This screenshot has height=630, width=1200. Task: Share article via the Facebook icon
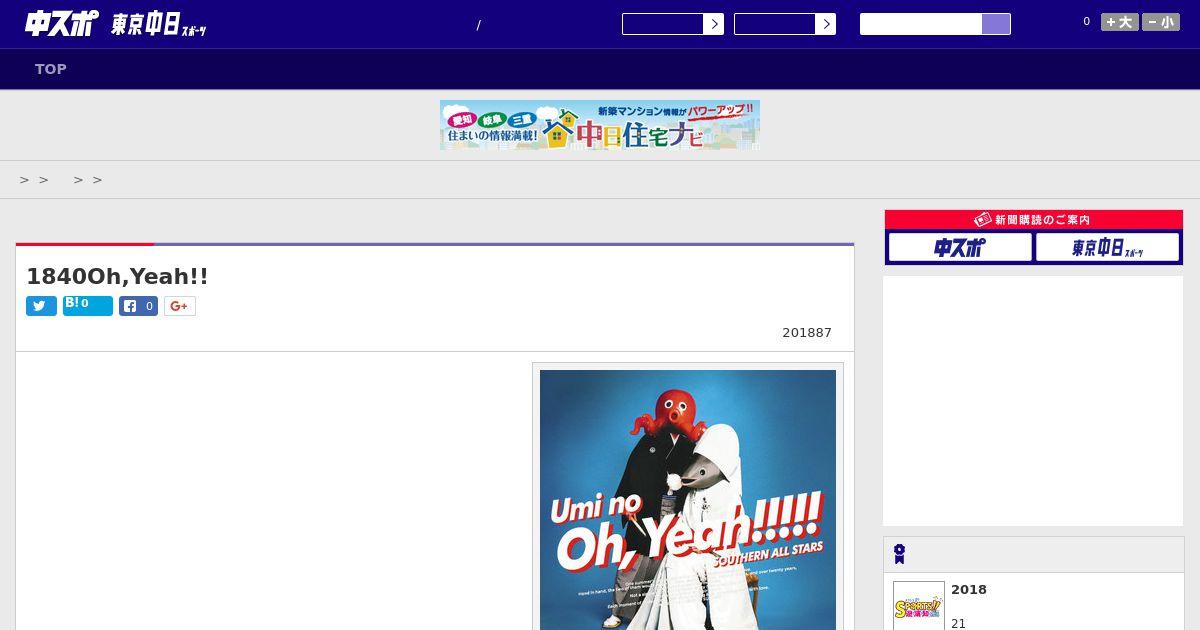coord(138,306)
